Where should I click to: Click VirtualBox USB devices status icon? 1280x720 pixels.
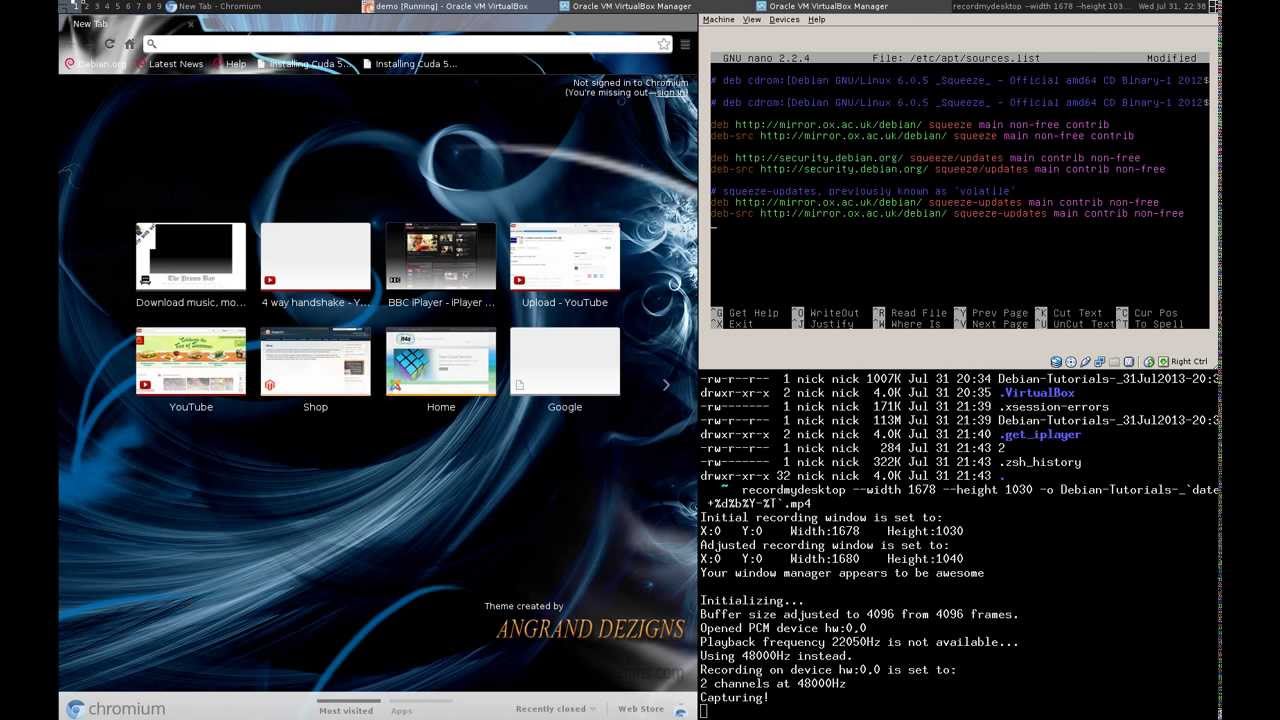coord(1085,362)
